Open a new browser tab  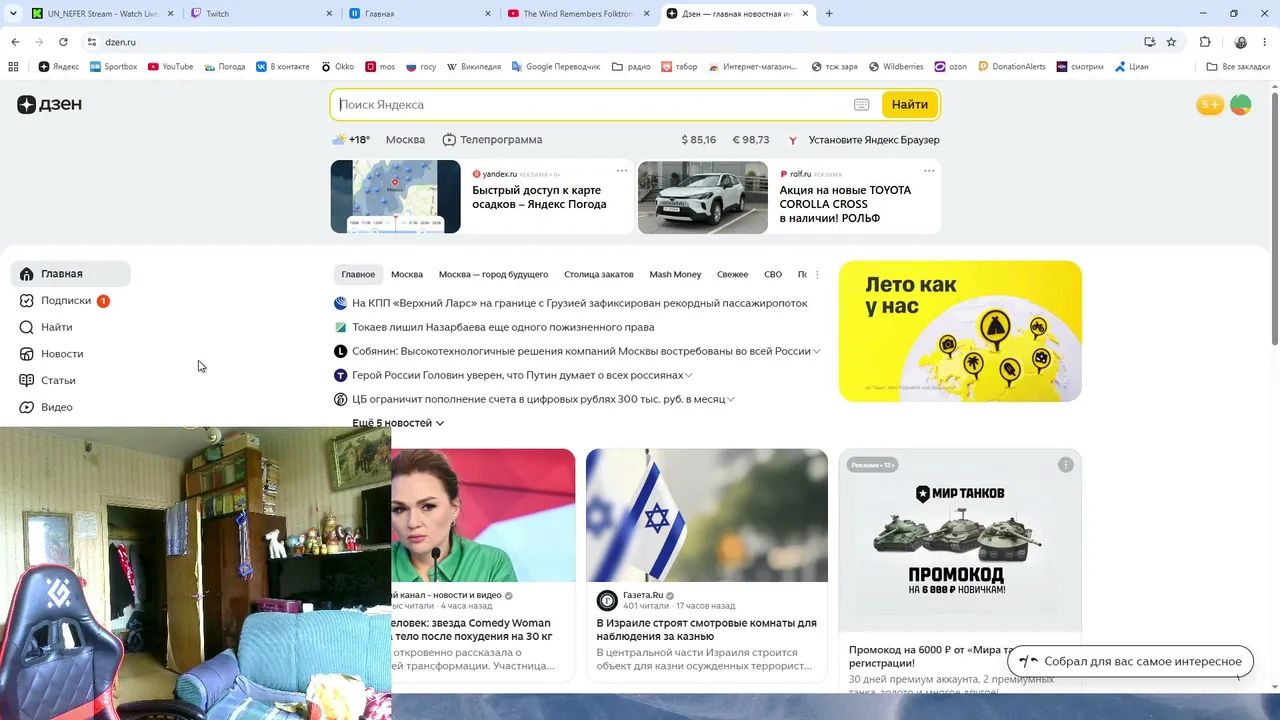tap(829, 14)
